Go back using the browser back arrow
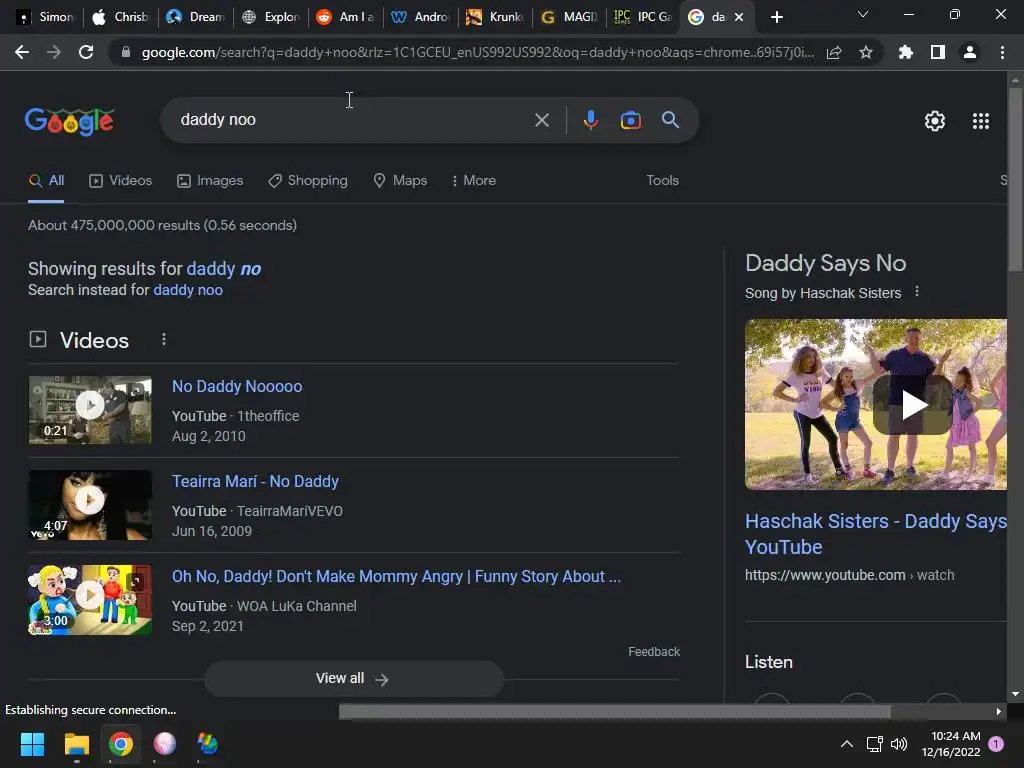Screen dimensions: 1024x768 coord(22,52)
